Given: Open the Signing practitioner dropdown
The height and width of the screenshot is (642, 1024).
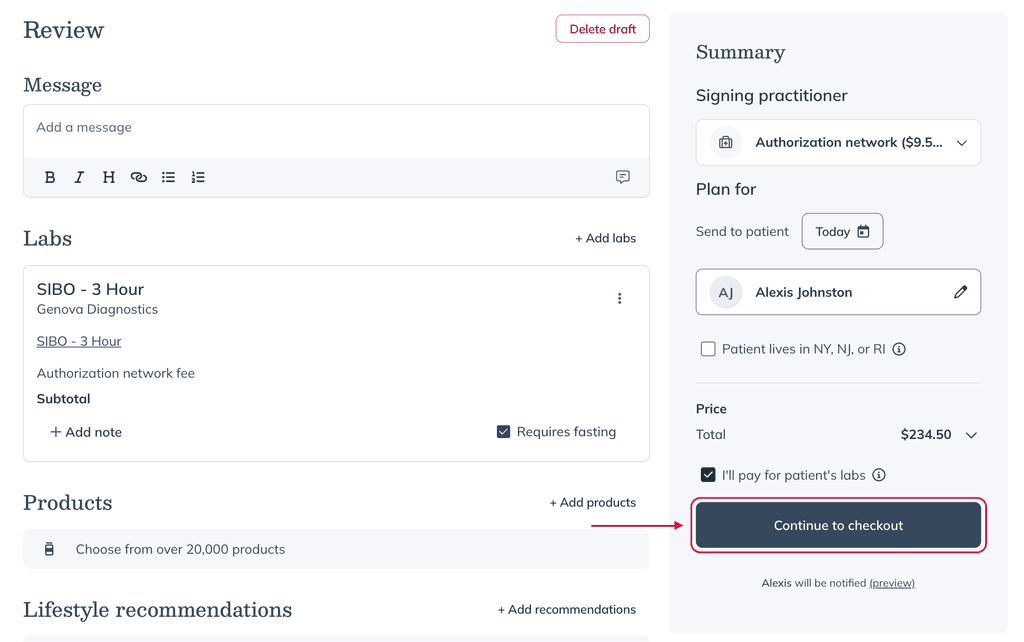Looking at the screenshot, I should click(x=838, y=142).
